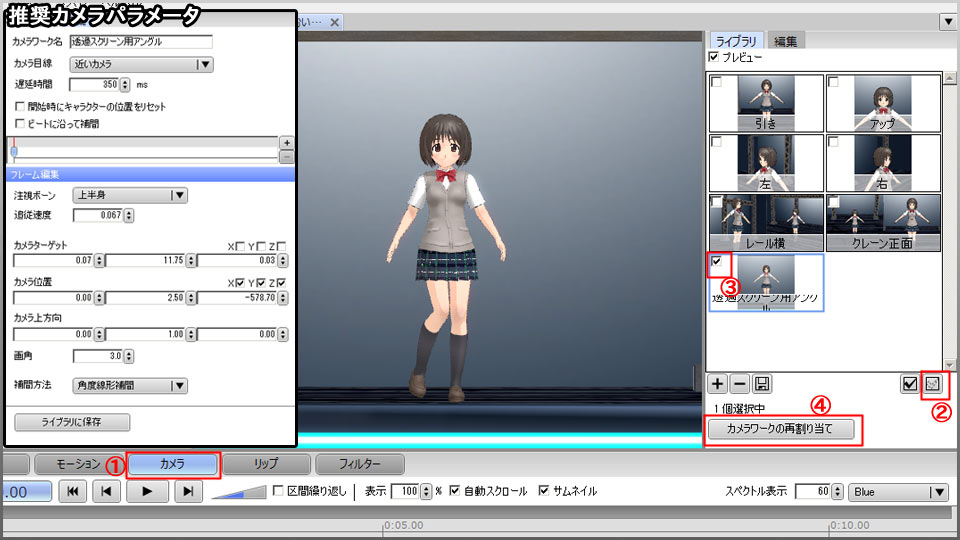
Task: Toggle the サムネイル checkbox
Action: [x=544, y=491]
